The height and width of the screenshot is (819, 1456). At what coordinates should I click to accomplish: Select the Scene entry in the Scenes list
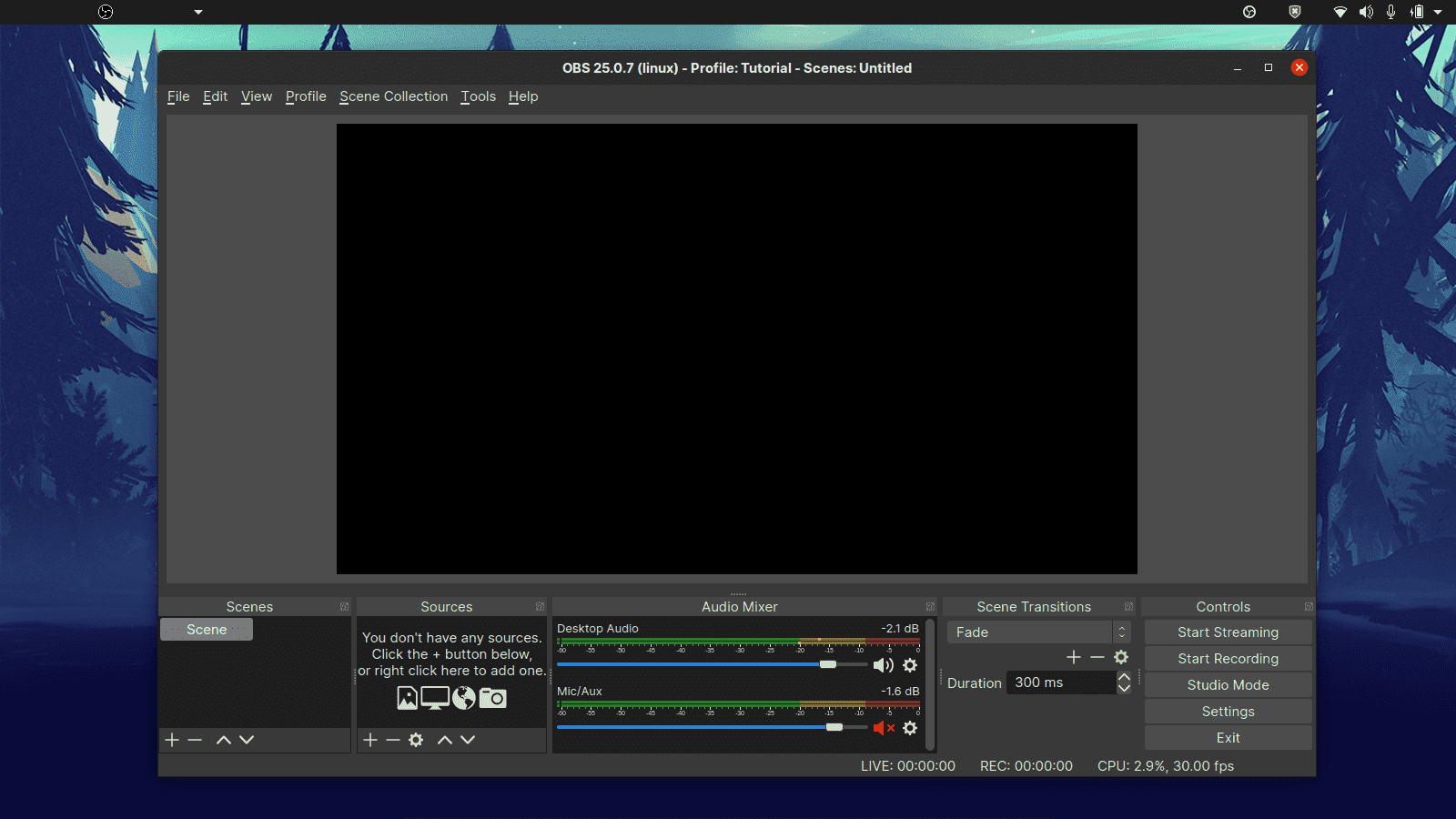(x=207, y=629)
